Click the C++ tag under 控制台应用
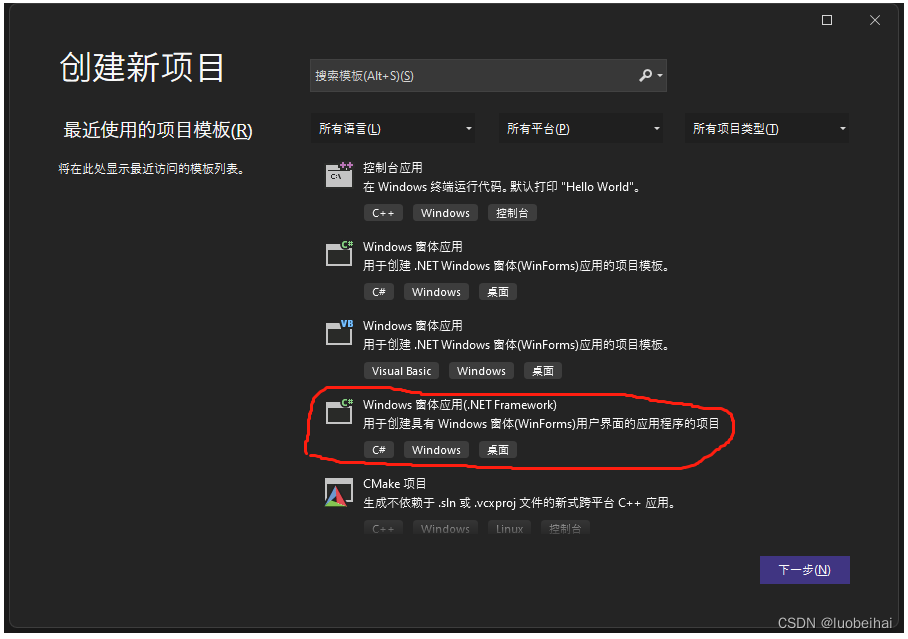This screenshot has height=639, width=908. click(x=383, y=212)
